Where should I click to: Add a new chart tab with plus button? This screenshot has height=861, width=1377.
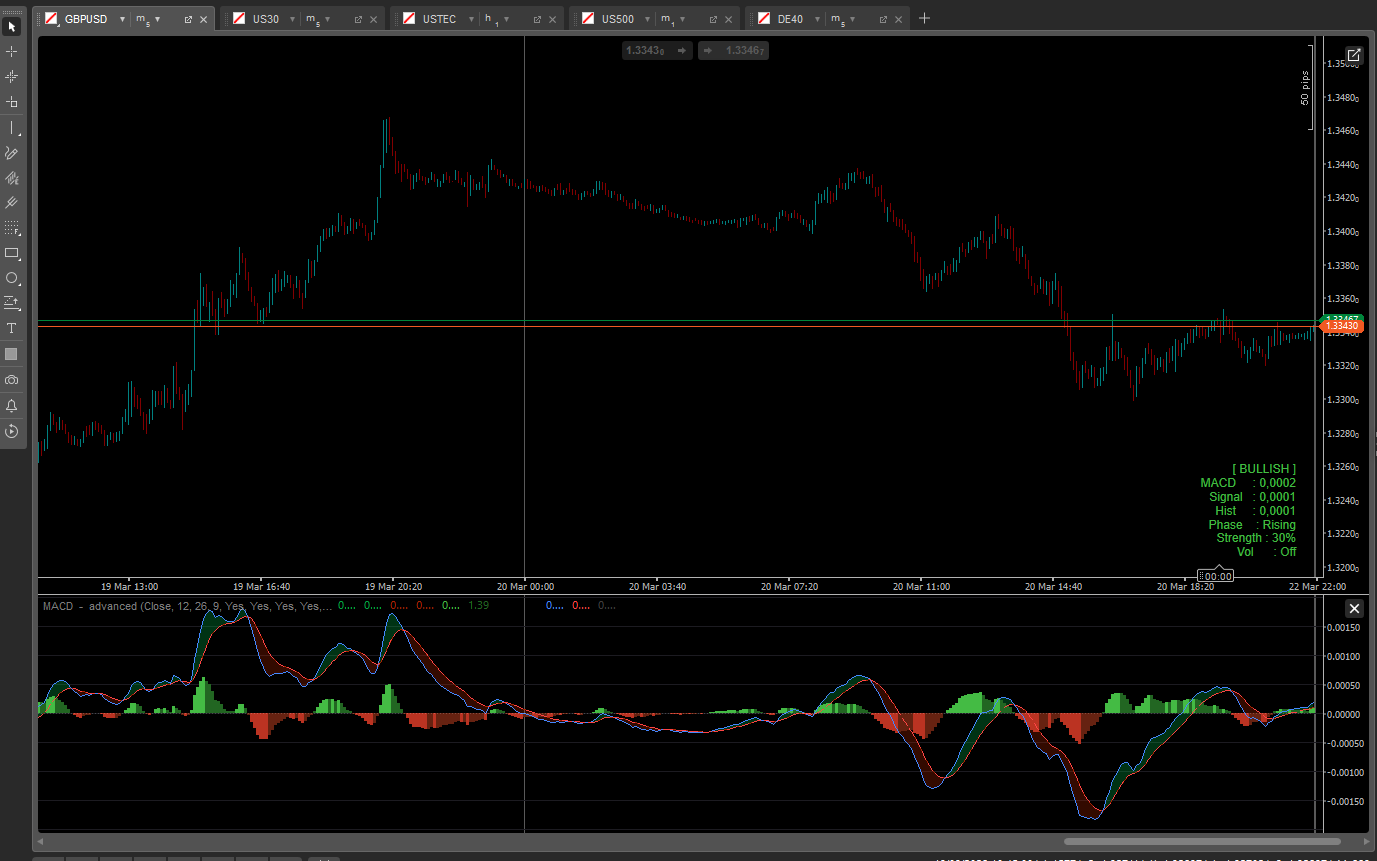click(924, 18)
